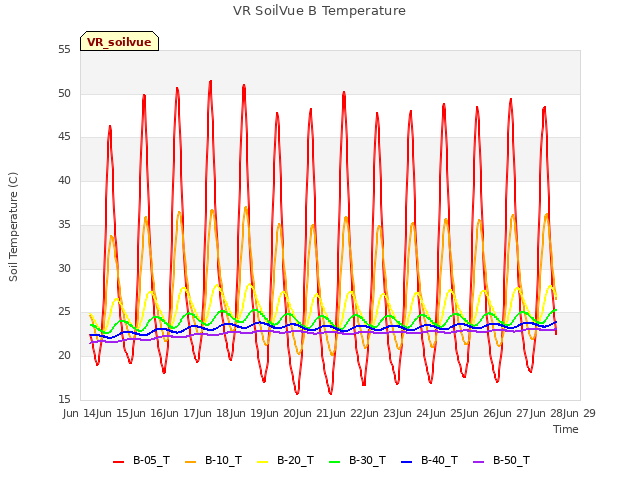
Task: Click the chart title VR SoilVue B Temperature
Action: (319, 11)
